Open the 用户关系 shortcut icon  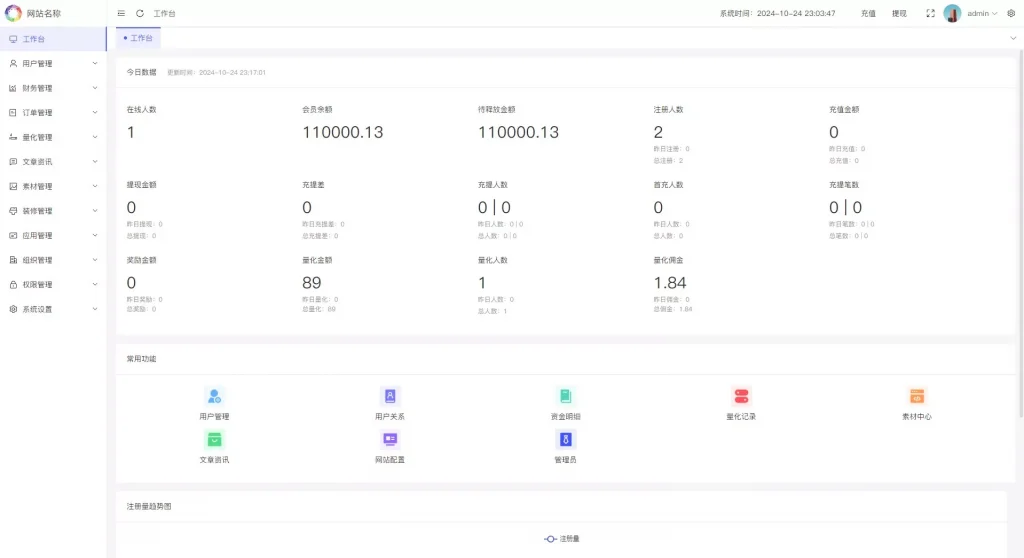pos(390,396)
